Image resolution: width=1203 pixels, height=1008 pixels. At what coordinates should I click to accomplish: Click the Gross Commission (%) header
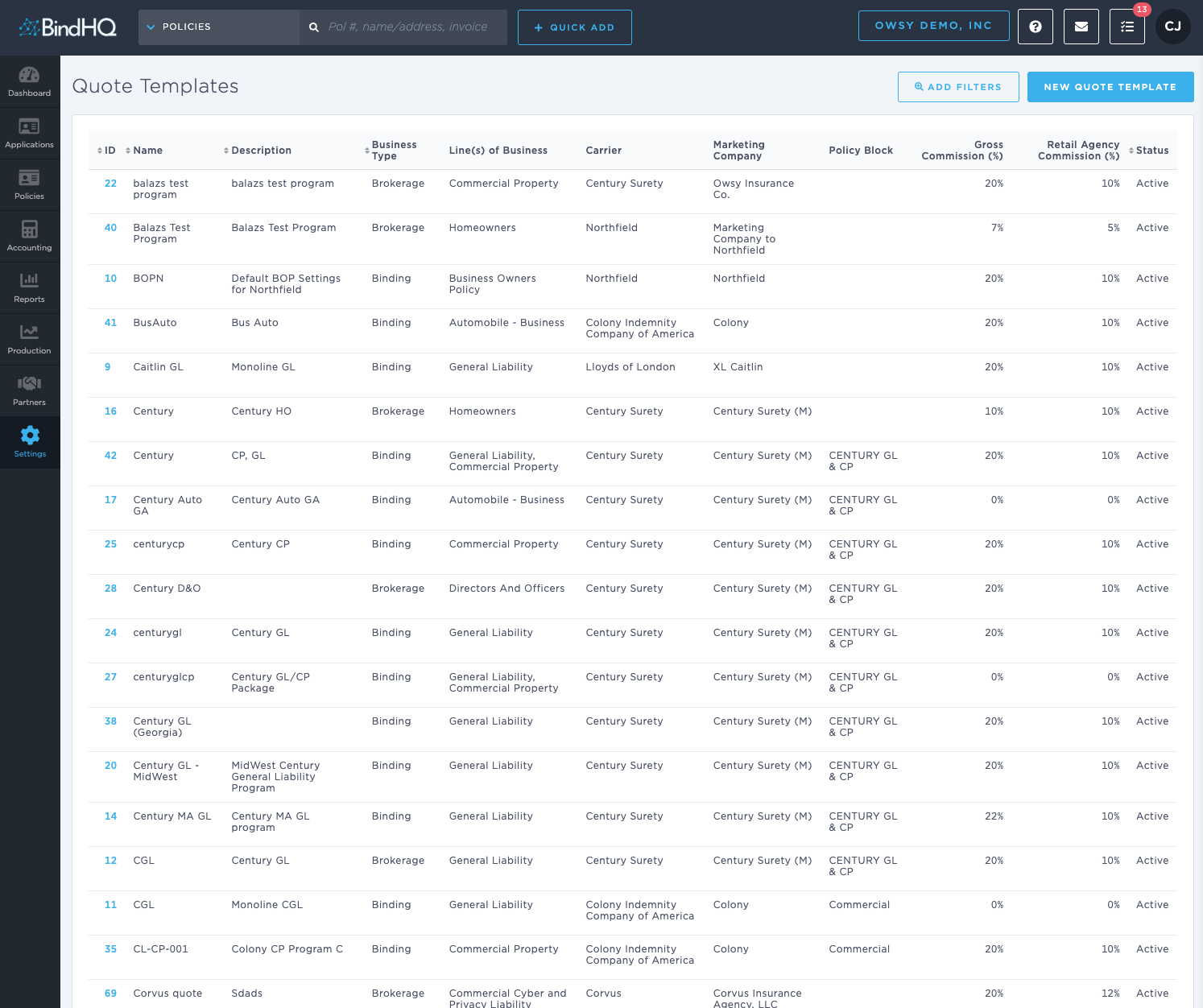pos(962,151)
